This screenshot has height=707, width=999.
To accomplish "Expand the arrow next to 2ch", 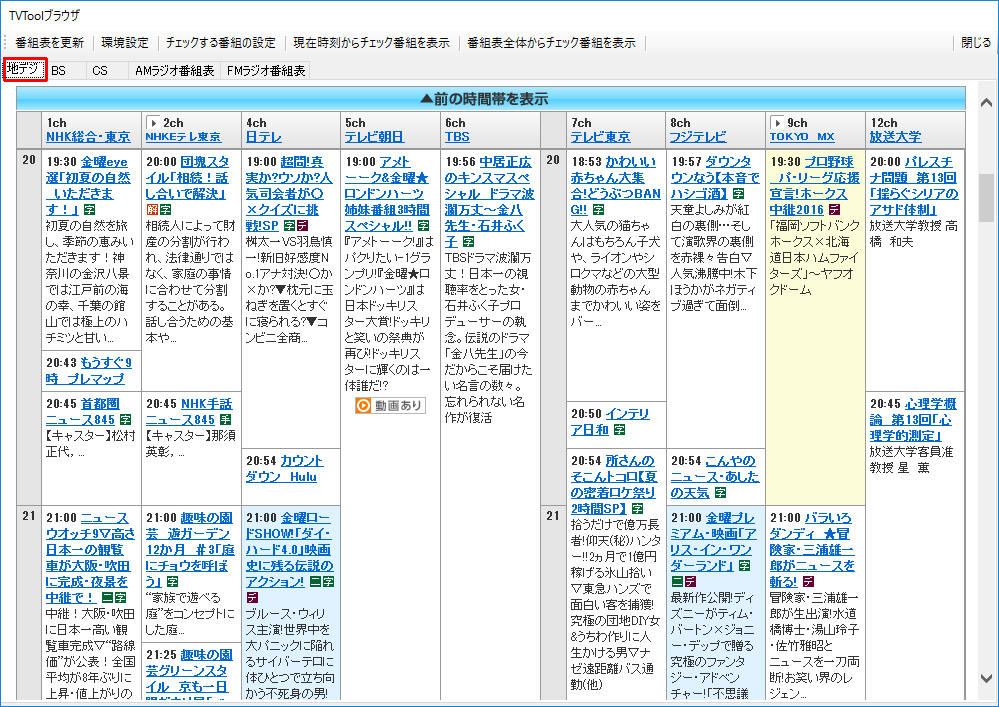I will tap(153, 122).
